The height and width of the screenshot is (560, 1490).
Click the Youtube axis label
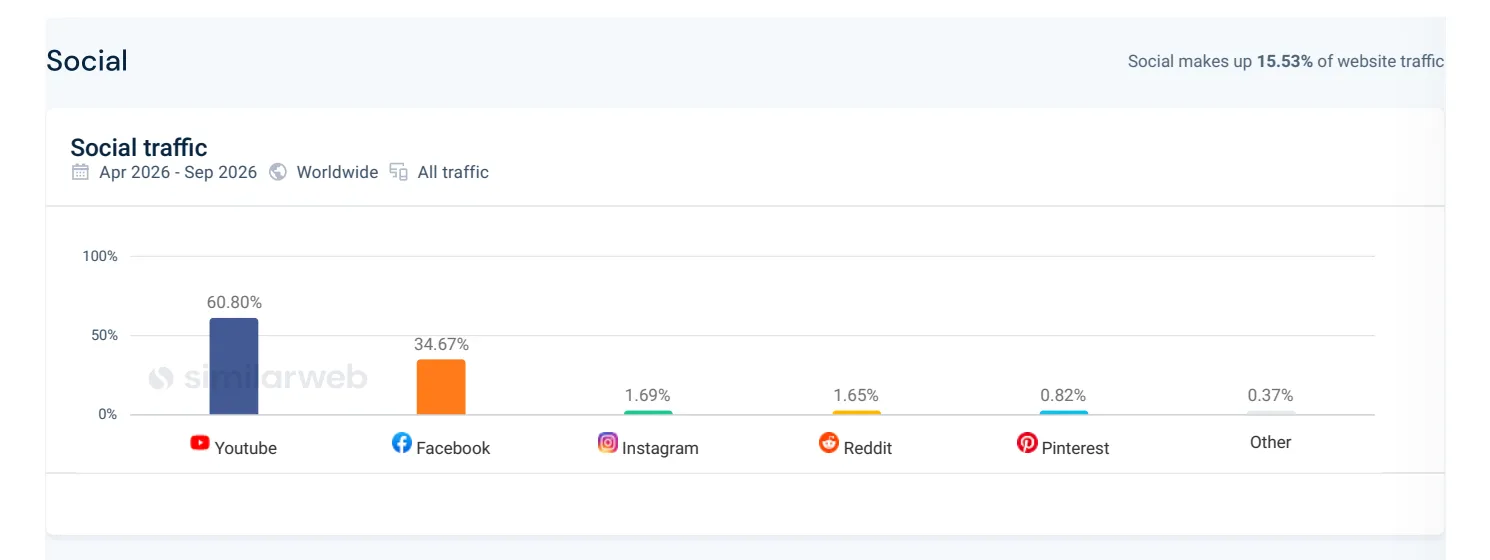246,448
